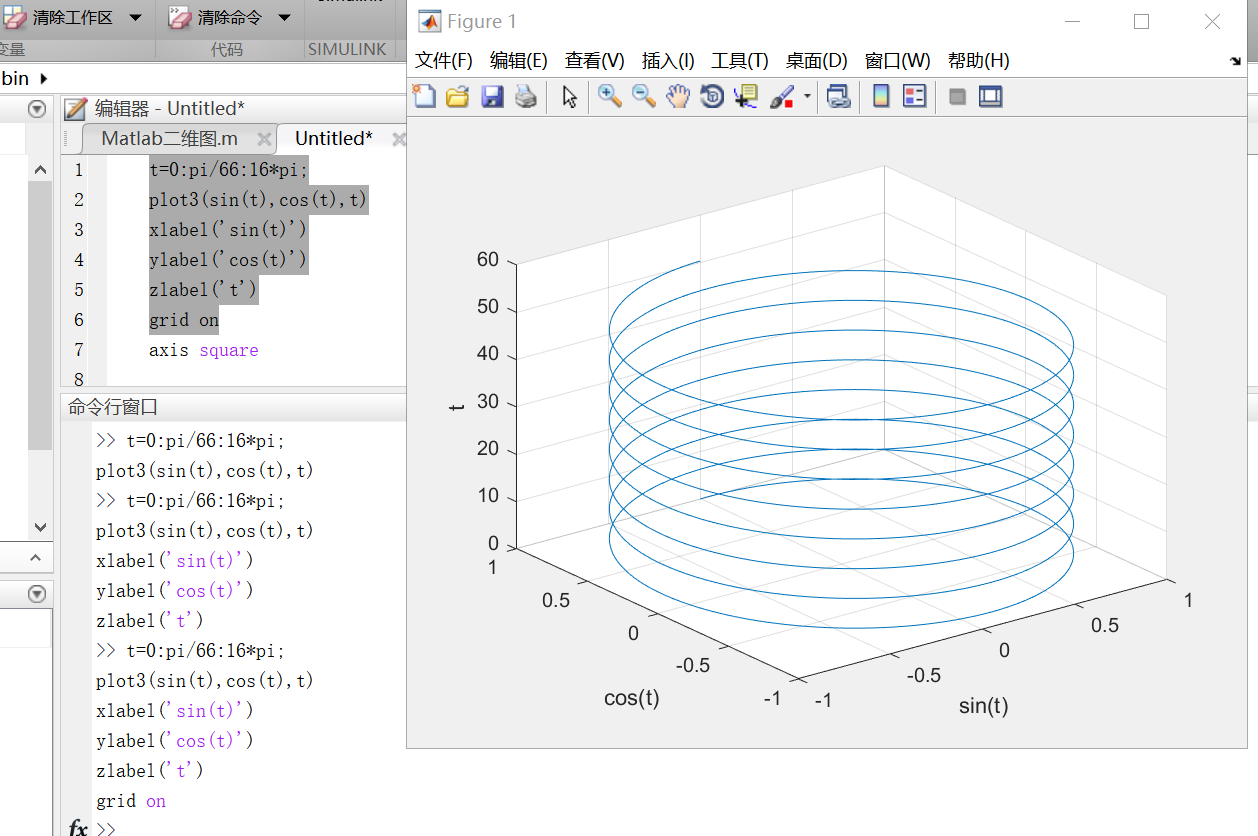The image size is (1258, 836).
Task: Close the Untitled* editor tab
Action: [x=399, y=138]
